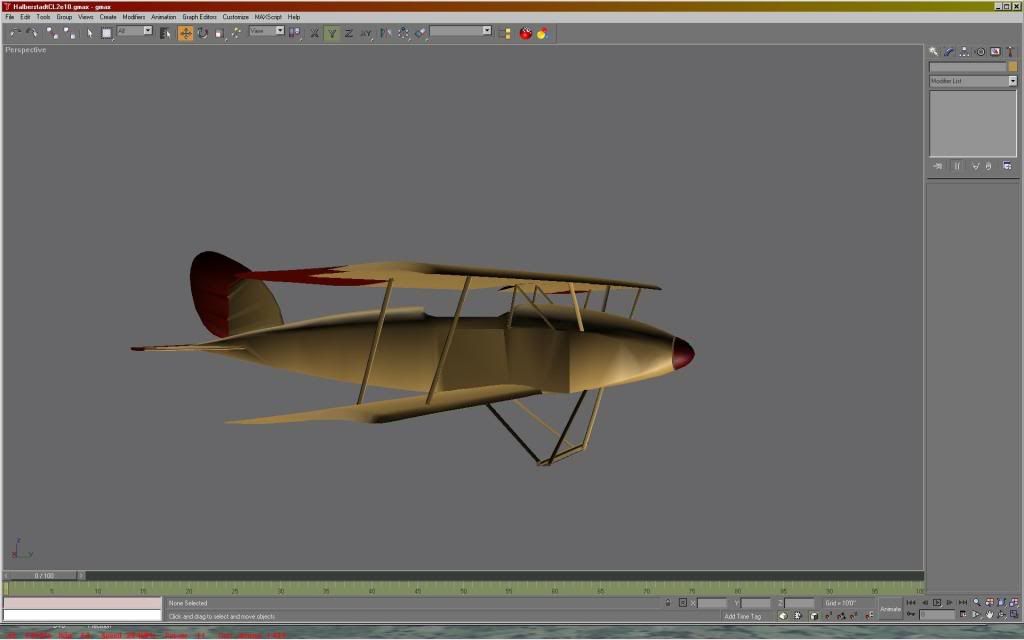Toggle the Angle Snap button
Image resolution: width=1024 pixels, height=640 pixels.
click(841, 616)
